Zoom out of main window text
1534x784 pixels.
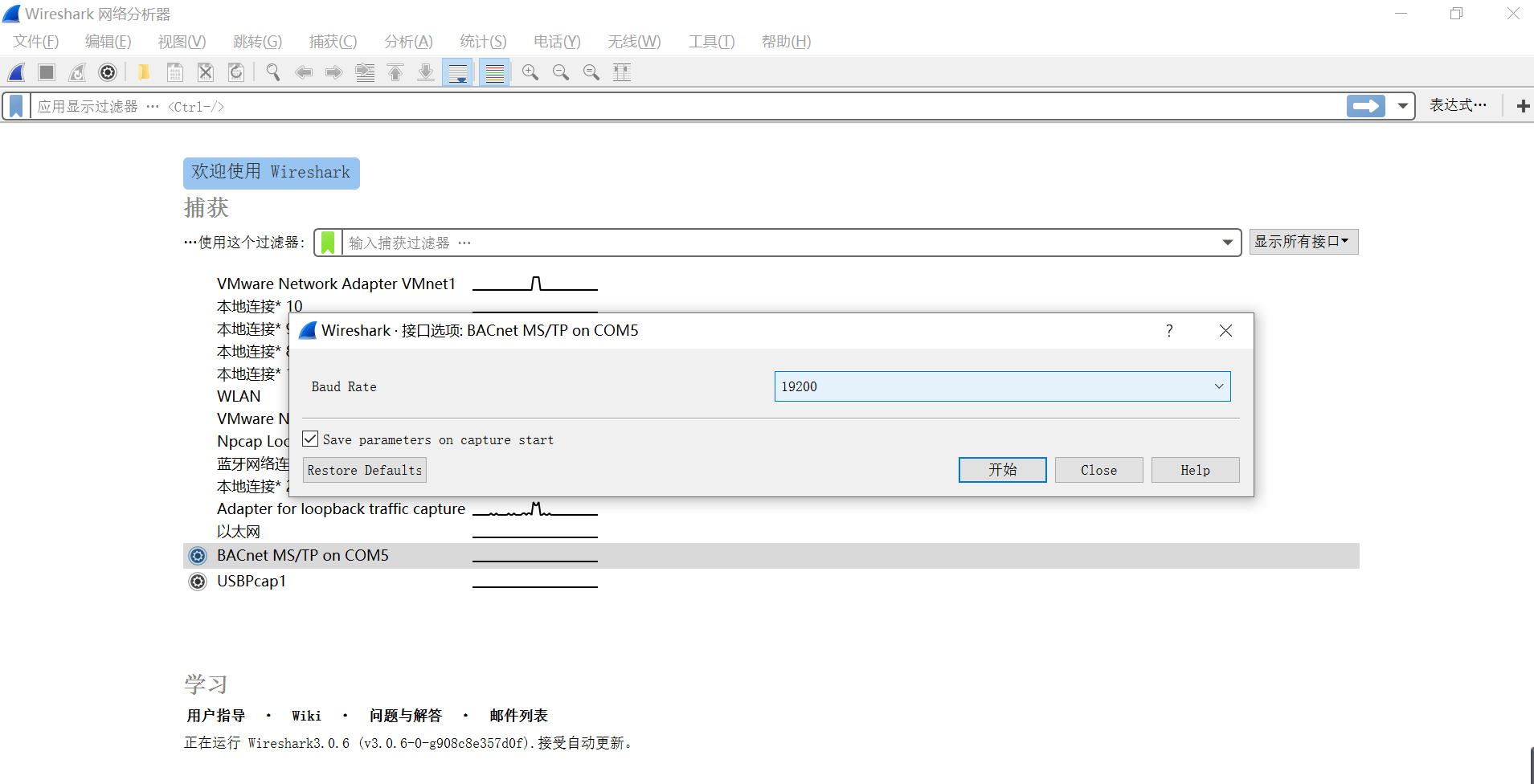coord(561,72)
